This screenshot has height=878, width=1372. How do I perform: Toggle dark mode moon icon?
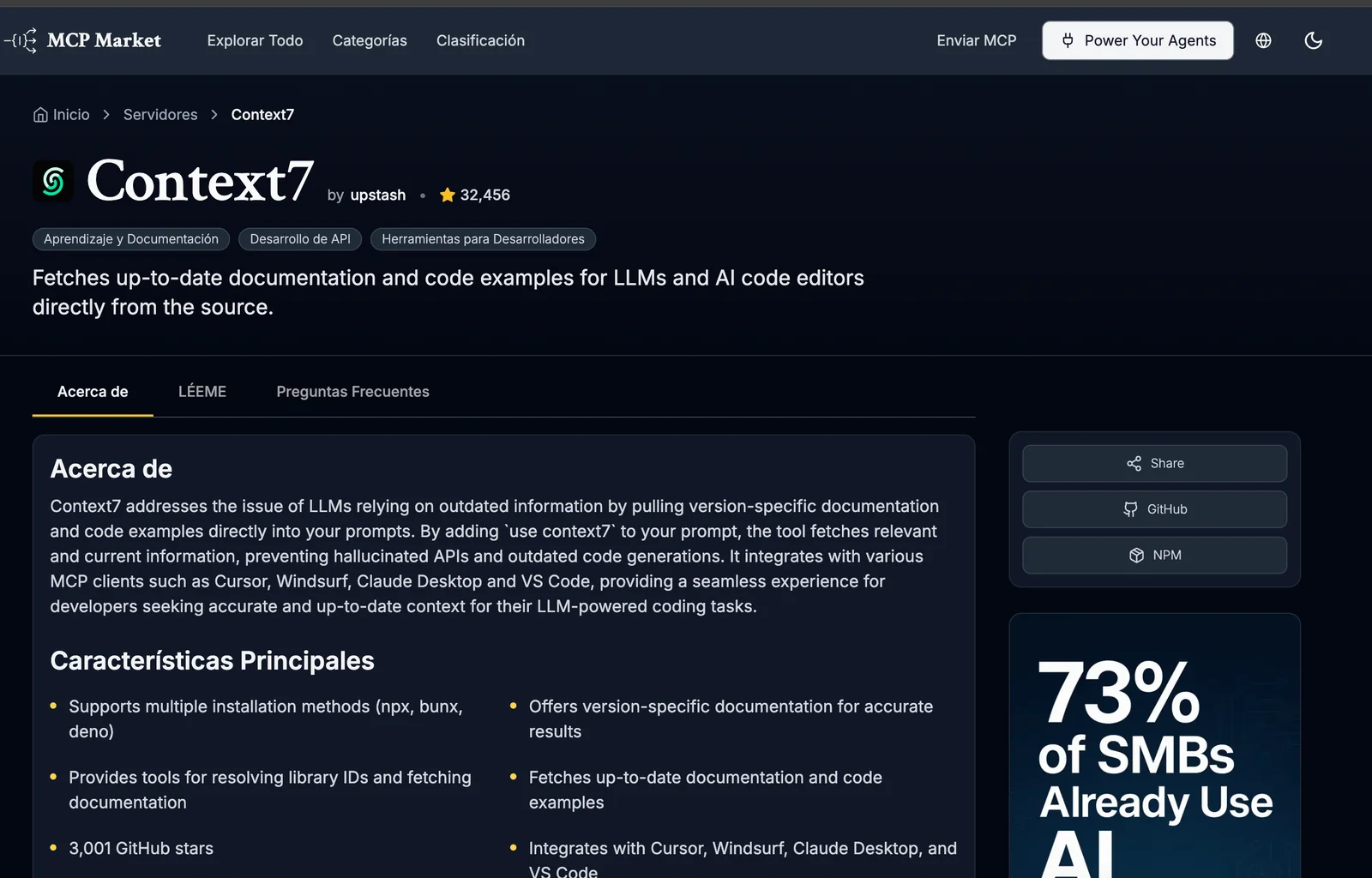pos(1313,40)
